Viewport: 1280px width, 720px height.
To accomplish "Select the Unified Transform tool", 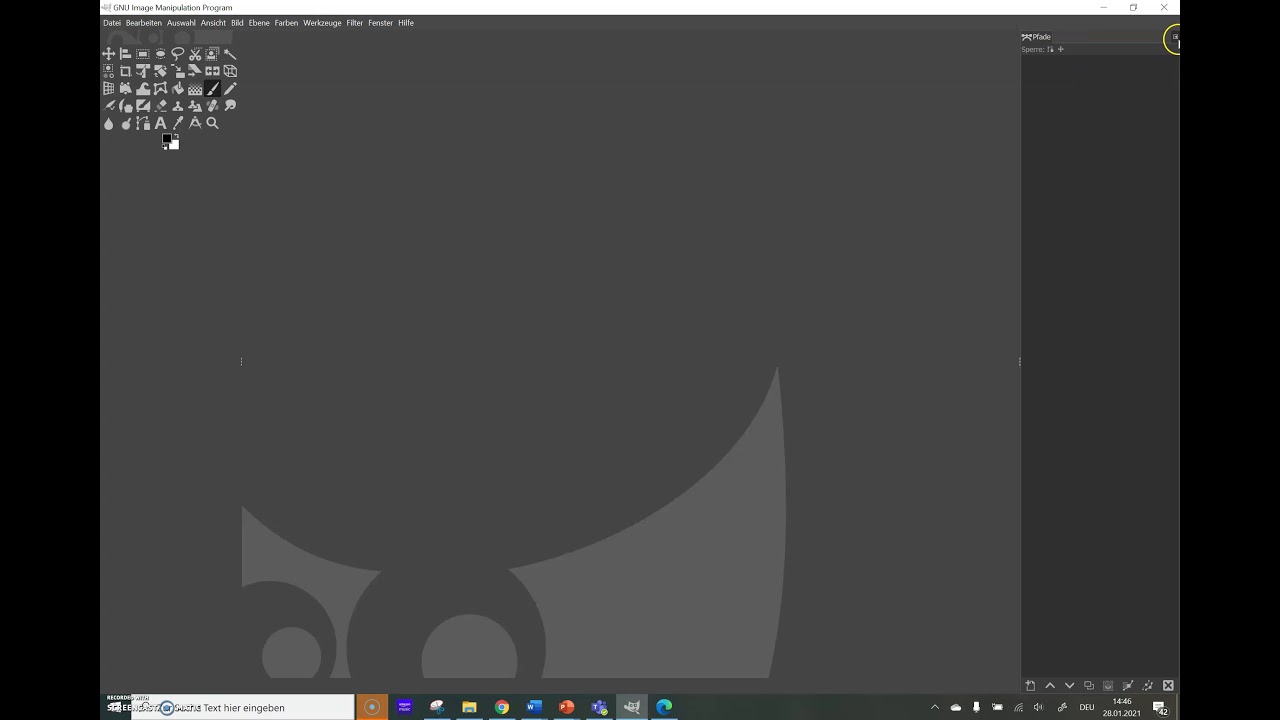I will pyautogui.click(x=143, y=71).
